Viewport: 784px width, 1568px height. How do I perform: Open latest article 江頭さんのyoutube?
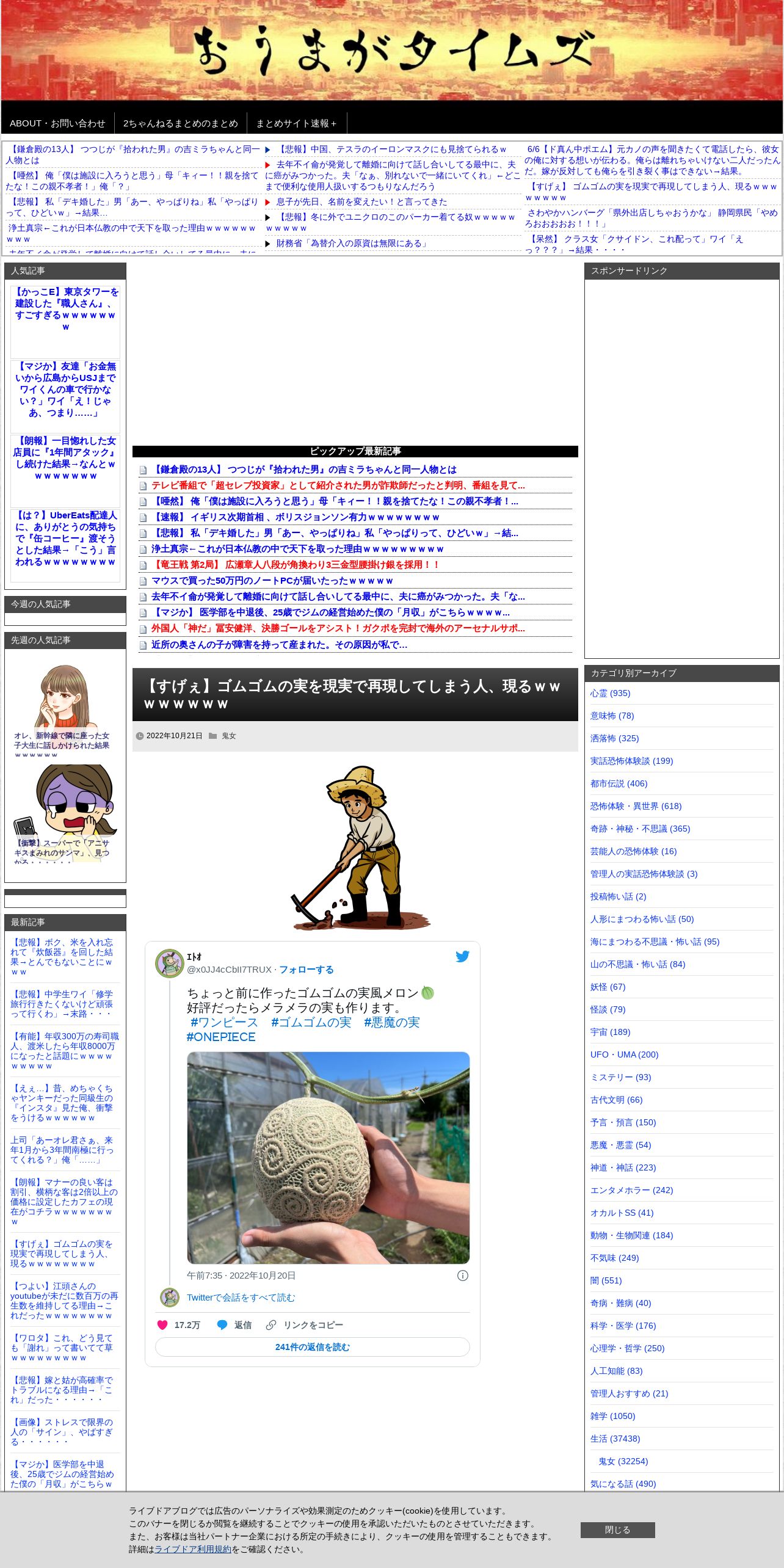pos(64,1301)
